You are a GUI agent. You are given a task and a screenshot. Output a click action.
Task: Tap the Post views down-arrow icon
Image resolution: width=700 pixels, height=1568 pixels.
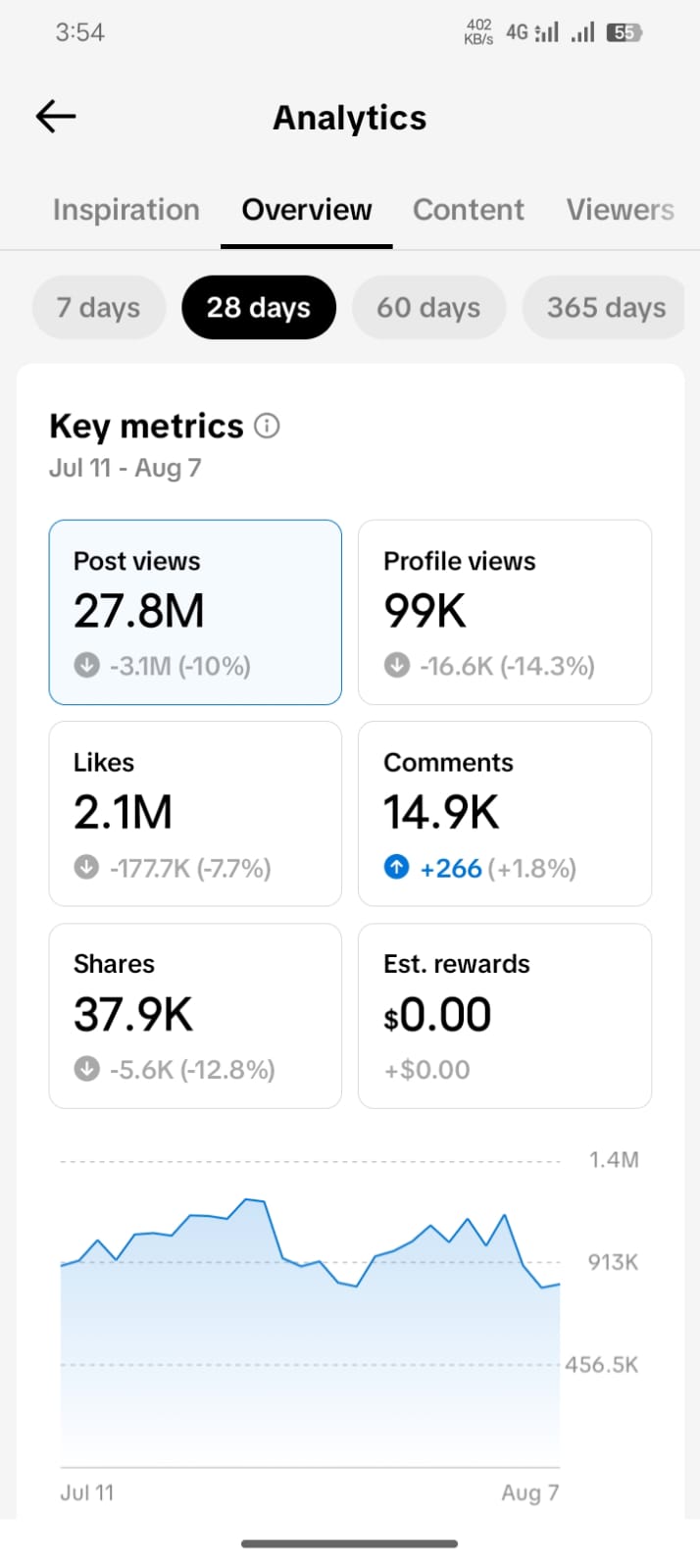[x=87, y=666]
